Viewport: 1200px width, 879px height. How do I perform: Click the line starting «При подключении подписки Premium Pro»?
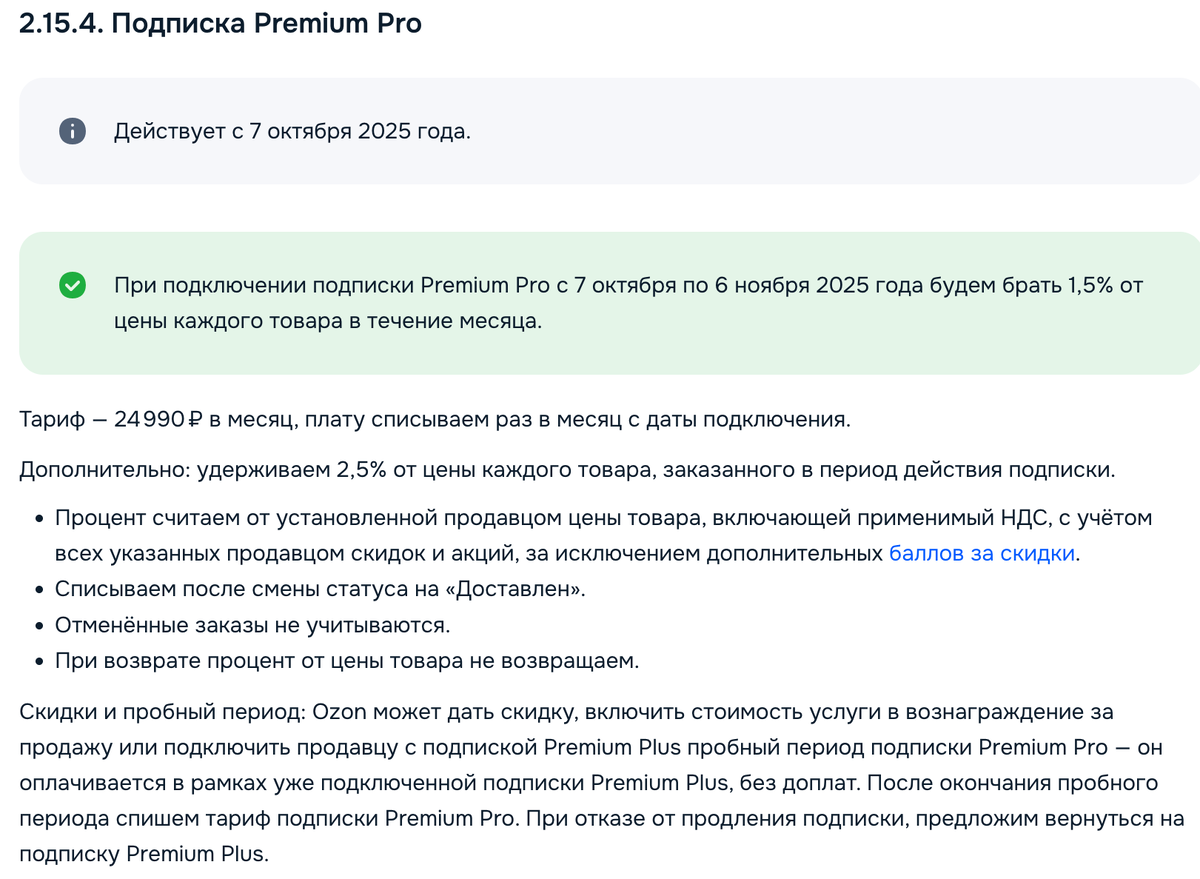pos(628,286)
